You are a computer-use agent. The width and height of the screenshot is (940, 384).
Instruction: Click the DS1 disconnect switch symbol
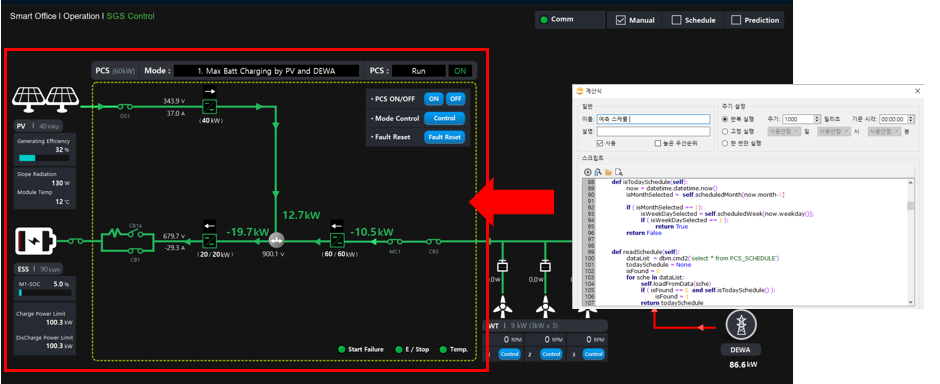point(125,107)
